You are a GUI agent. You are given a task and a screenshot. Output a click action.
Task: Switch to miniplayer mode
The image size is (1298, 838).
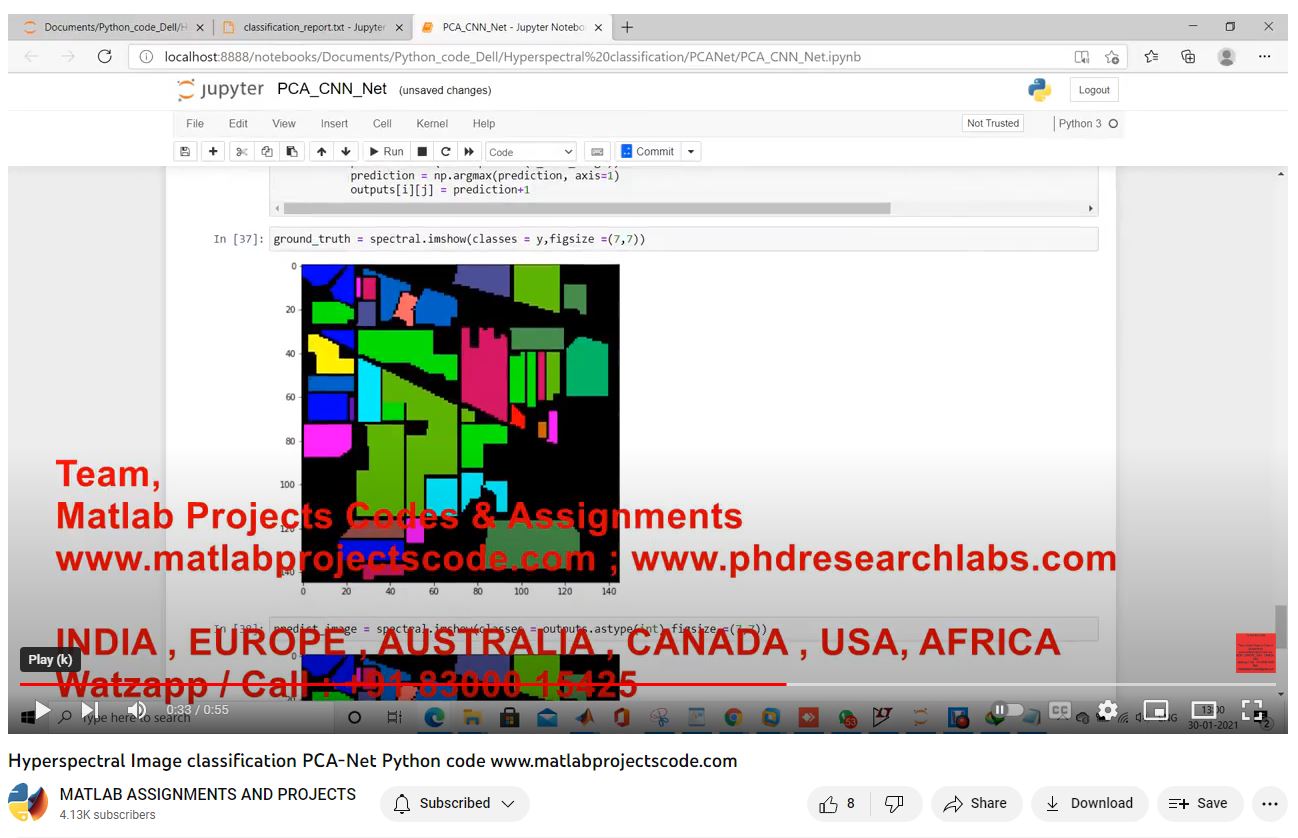coord(1155,710)
